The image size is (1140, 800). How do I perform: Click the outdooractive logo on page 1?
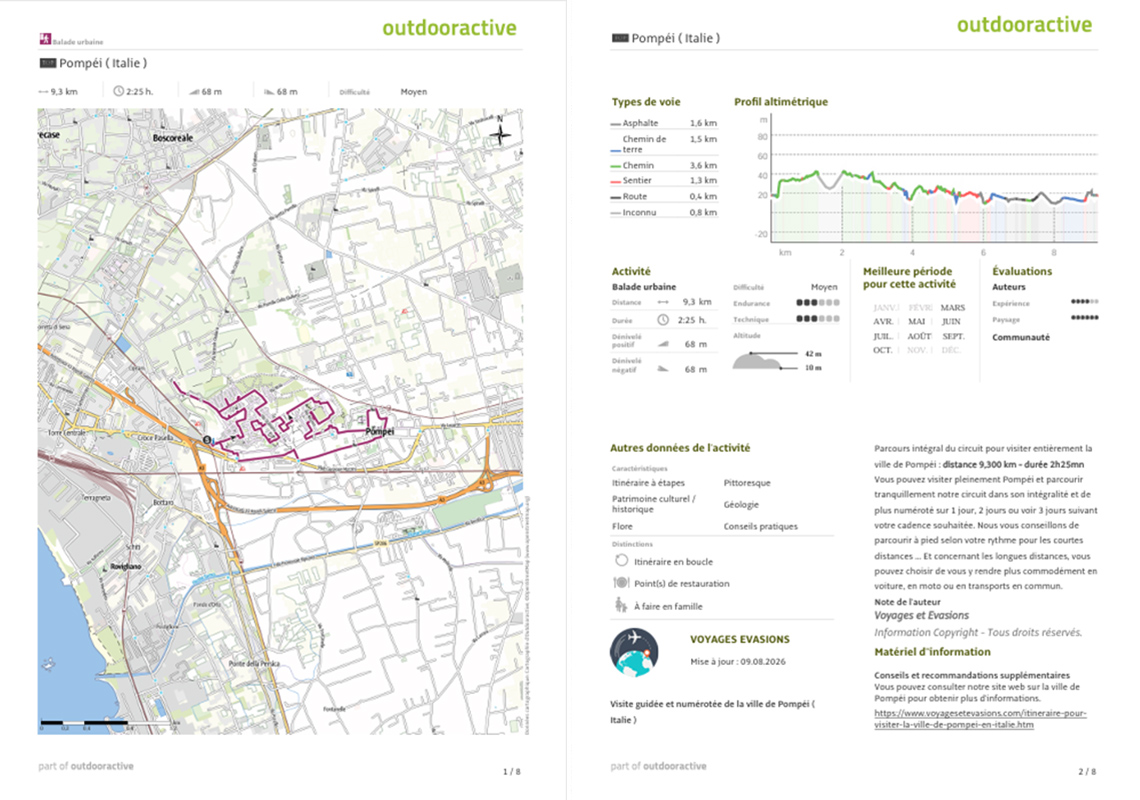pyautogui.click(x=449, y=28)
